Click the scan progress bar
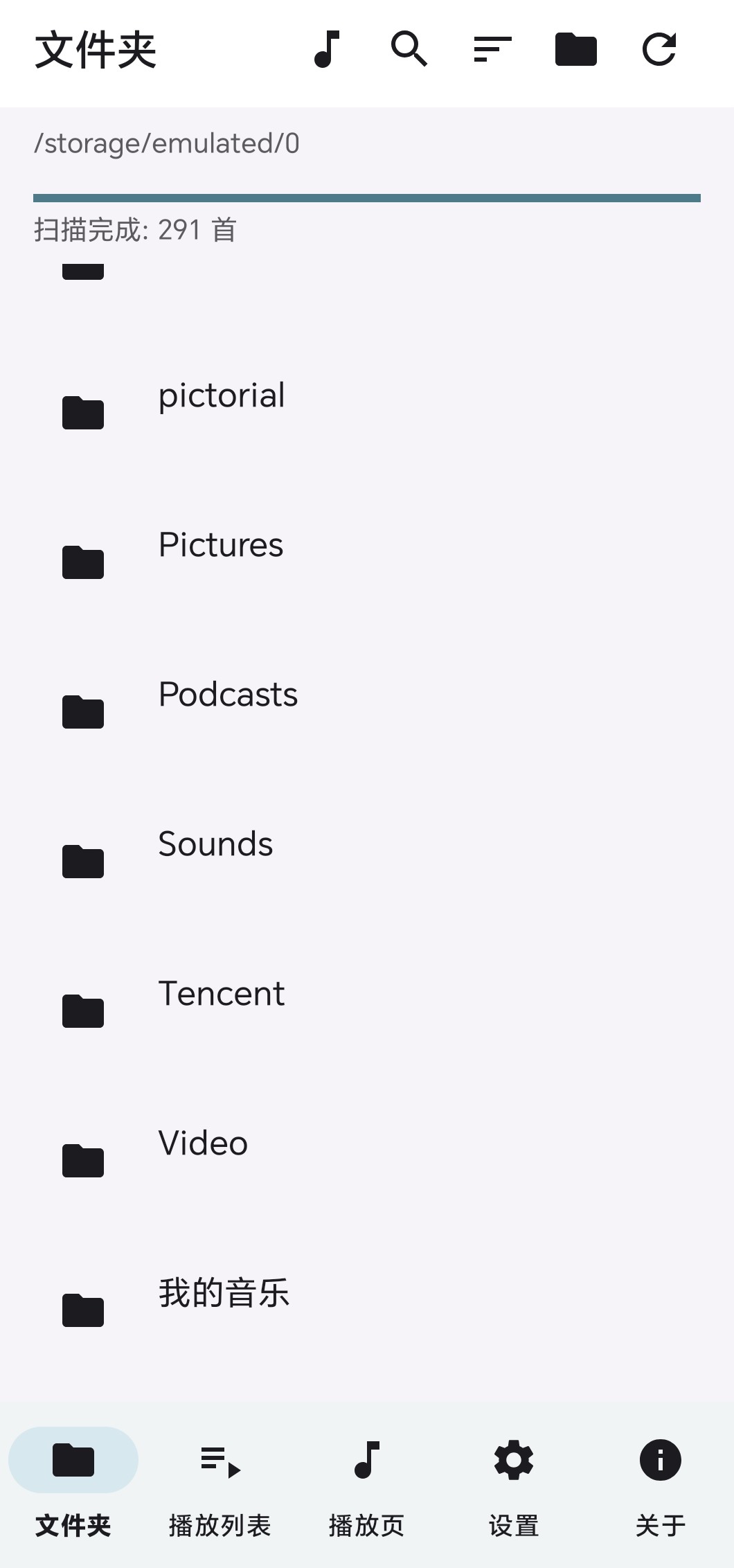 click(367, 198)
